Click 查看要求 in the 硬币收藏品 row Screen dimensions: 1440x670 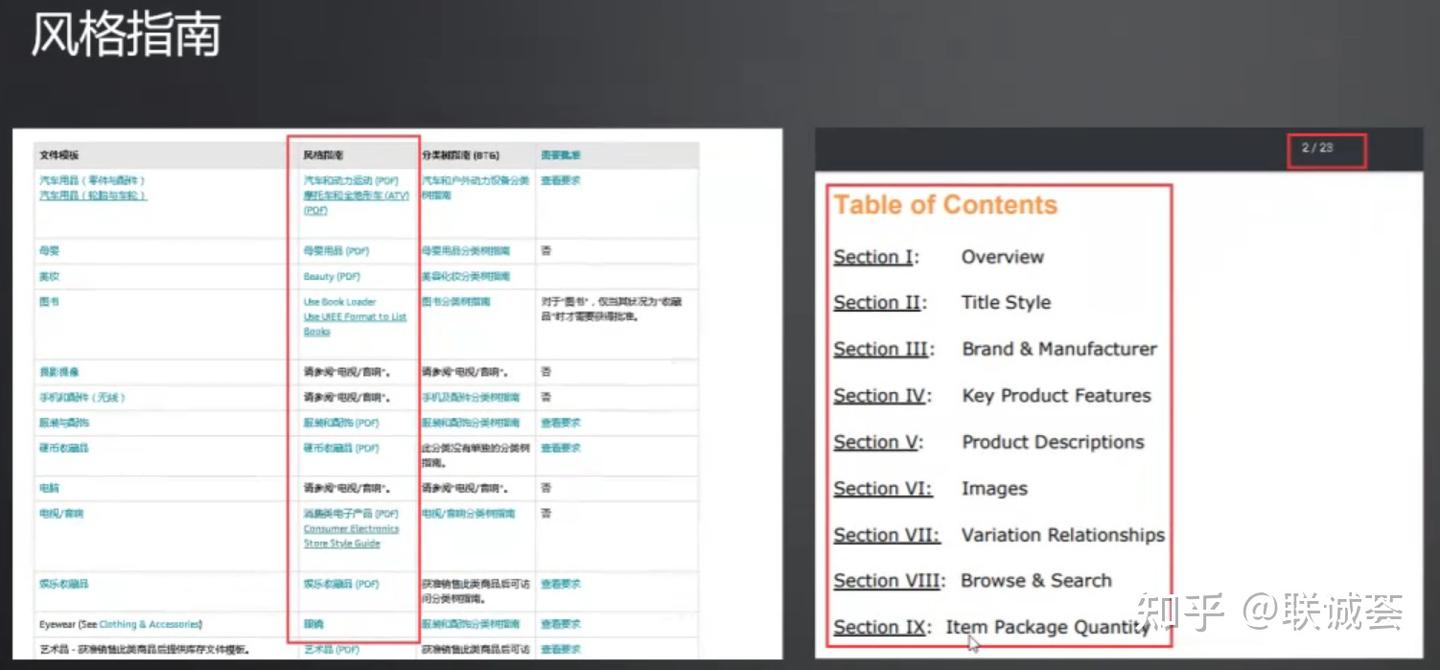click(x=560, y=448)
